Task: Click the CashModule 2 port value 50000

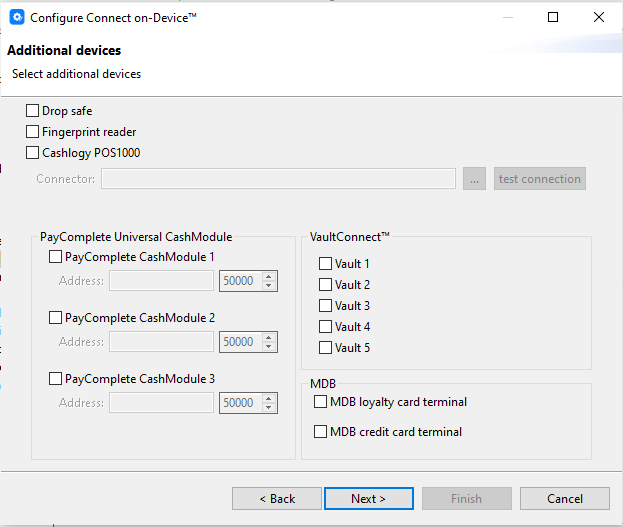Action: point(238,342)
